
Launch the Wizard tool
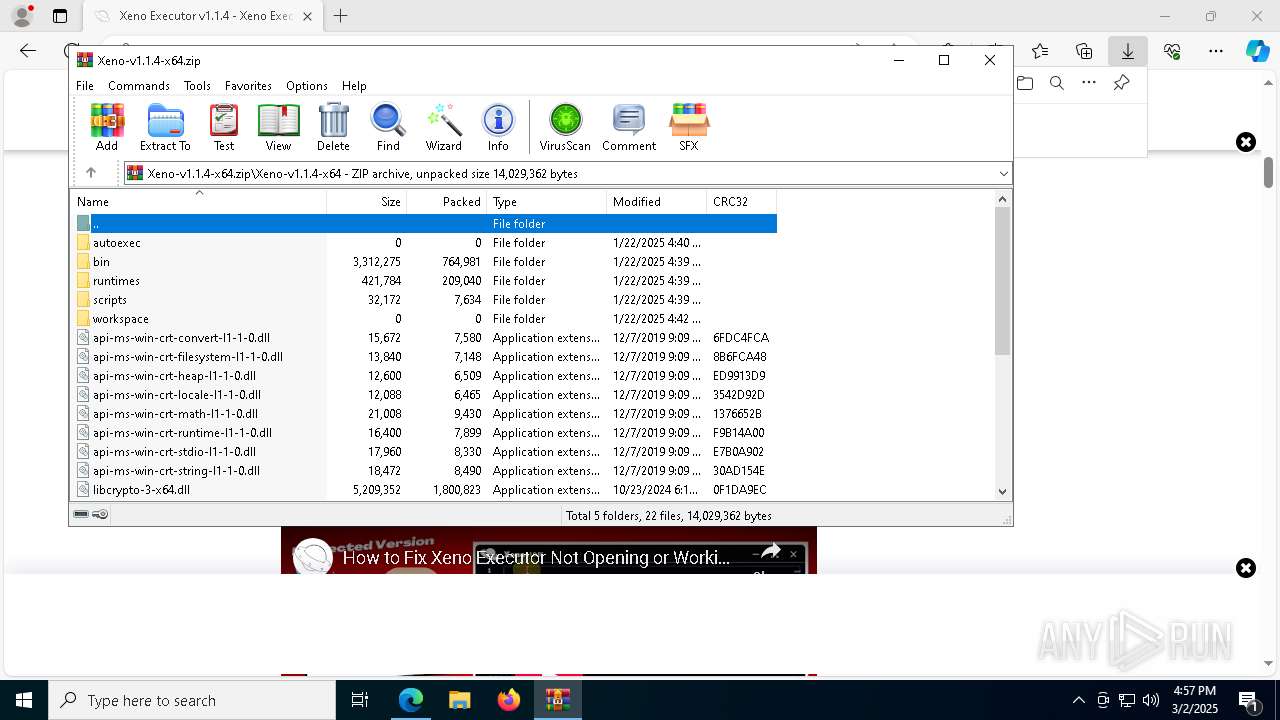pyautogui.click(x=443, y=127)
